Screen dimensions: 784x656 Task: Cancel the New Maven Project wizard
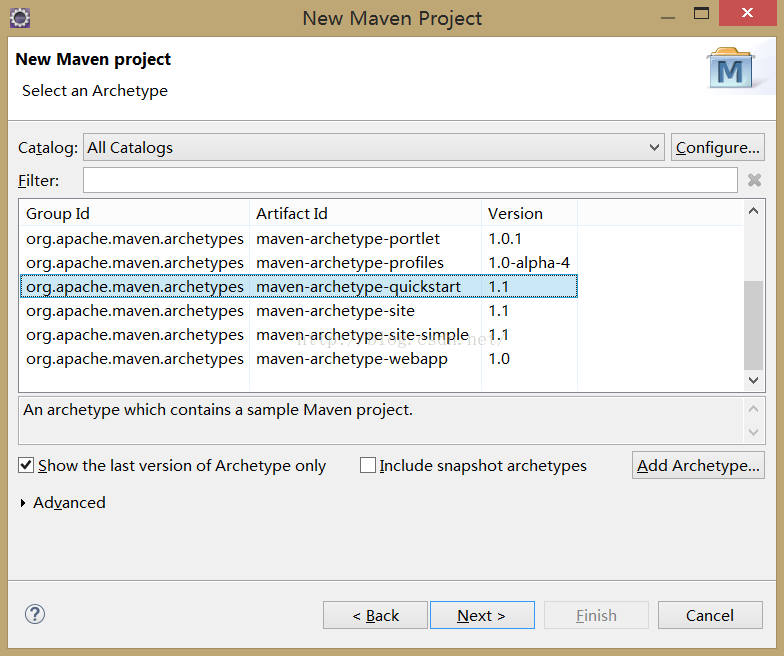tap(710, 615)
